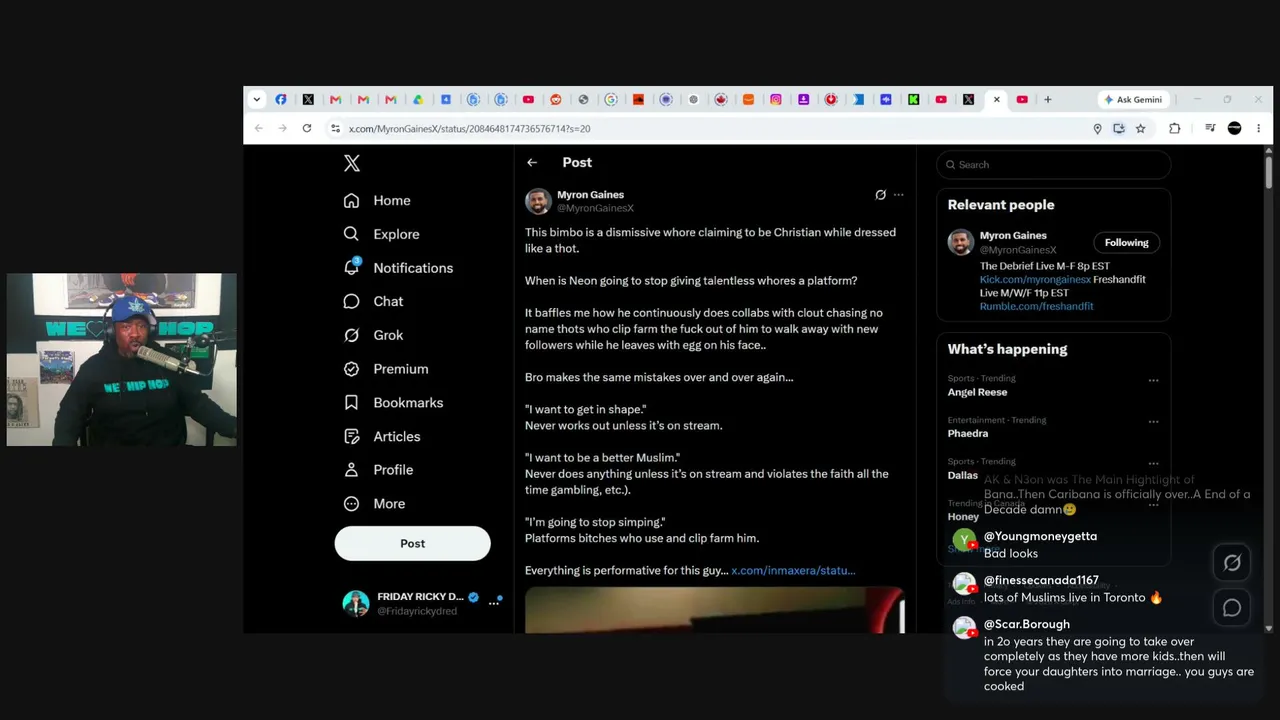Screen dimensions: 1280x720
Task: Open Chrome's tab search dropdown
Action: [257, 99]
